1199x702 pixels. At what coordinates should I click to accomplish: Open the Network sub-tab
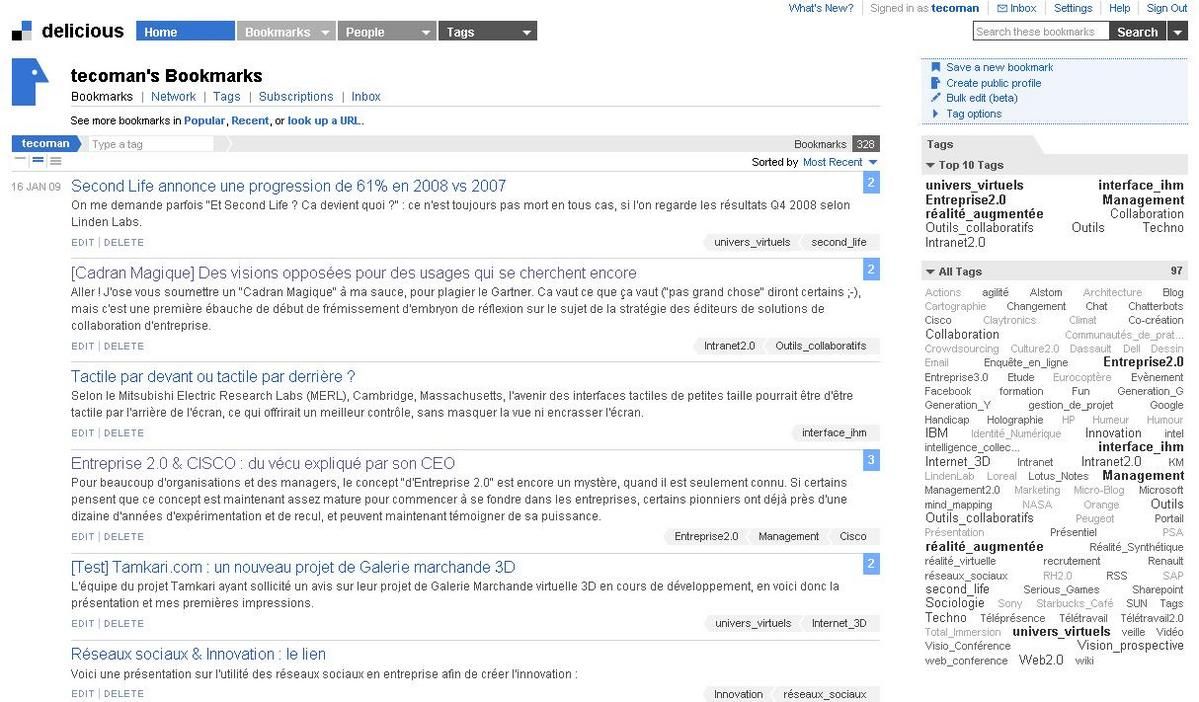click(x=174, y=96)
